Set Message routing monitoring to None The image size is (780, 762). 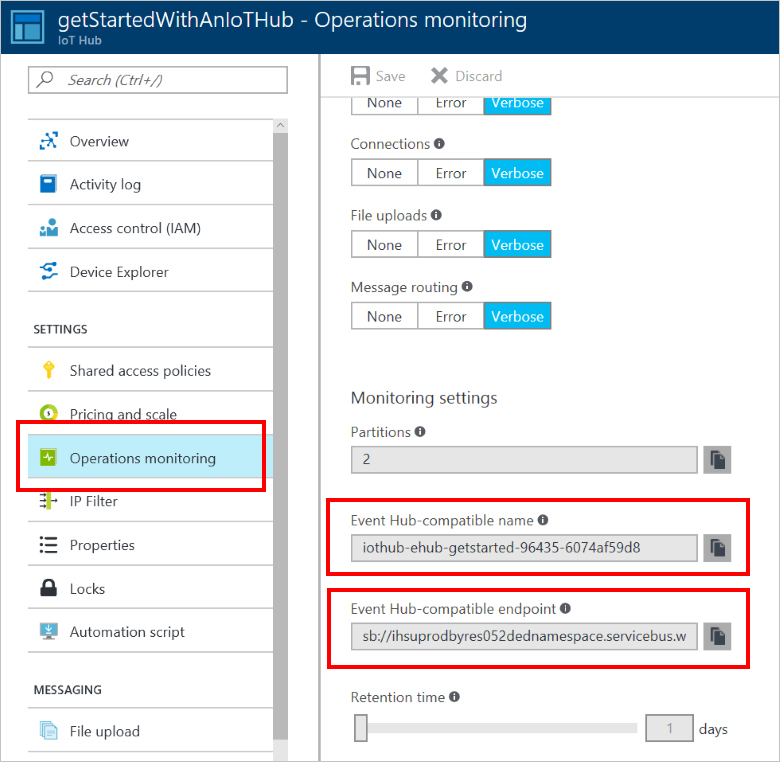[x=384, y=316]
